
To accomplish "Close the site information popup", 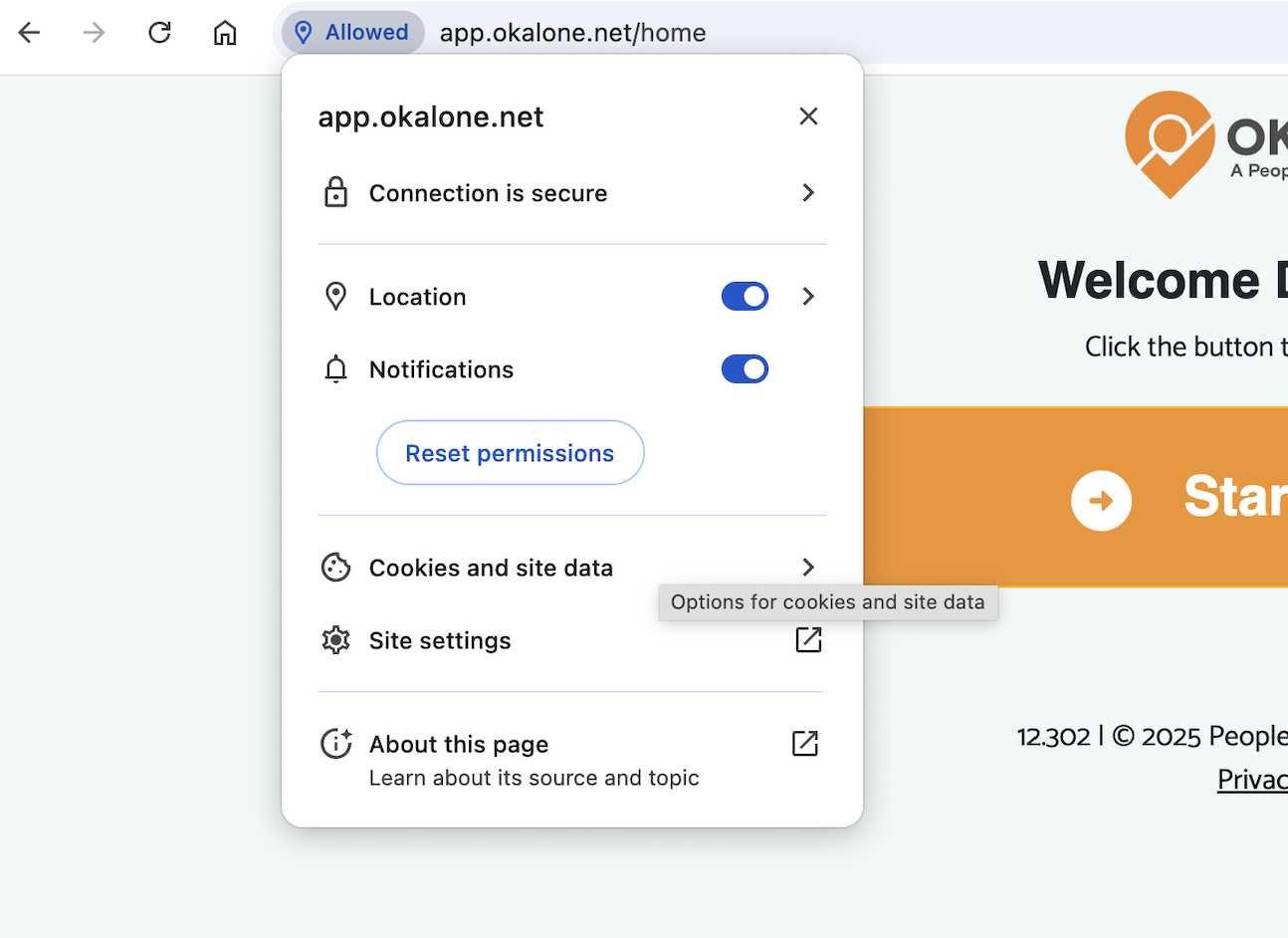I will (x=808, y=116).
